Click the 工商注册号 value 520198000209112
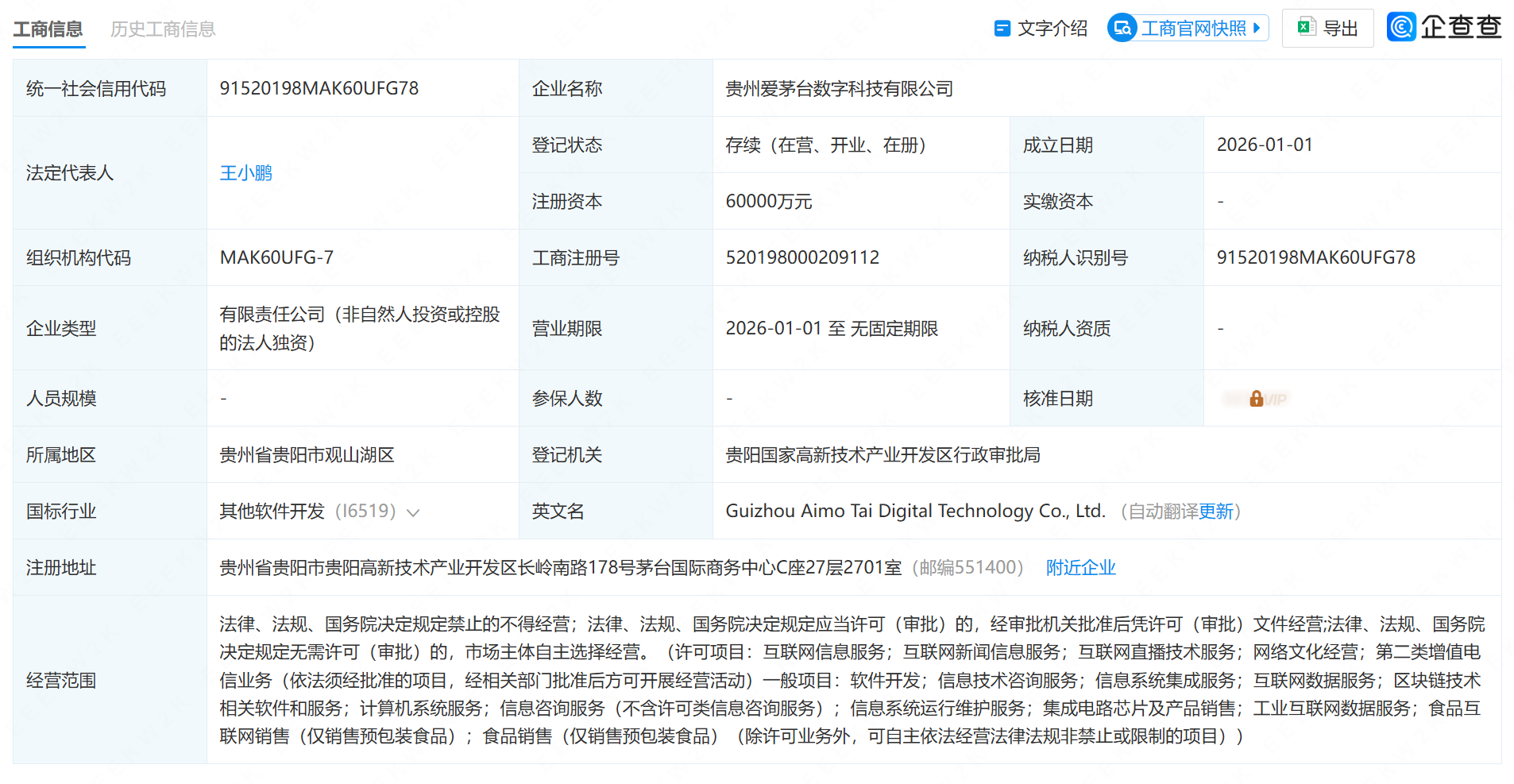1514x784 pixels. coord(802,257)
